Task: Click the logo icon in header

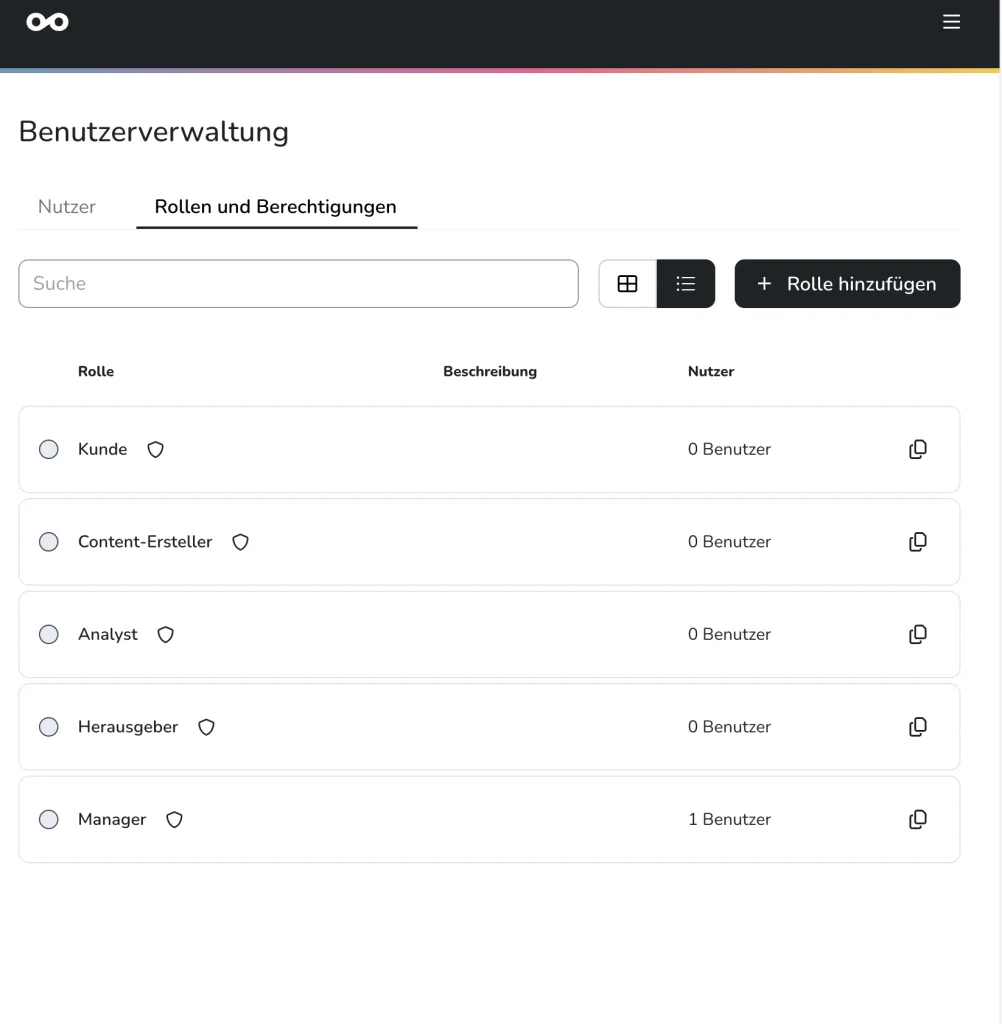Action: pos(48,22)
